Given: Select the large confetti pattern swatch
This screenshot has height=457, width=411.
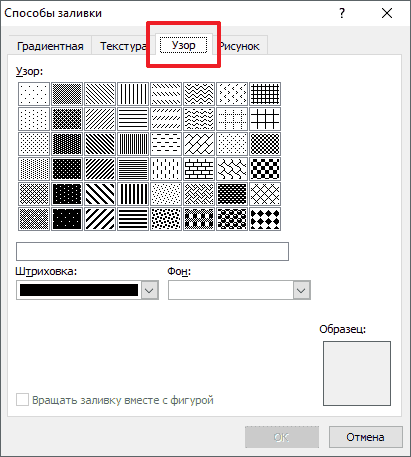Looking at the screenshot, I should (166, 219).
